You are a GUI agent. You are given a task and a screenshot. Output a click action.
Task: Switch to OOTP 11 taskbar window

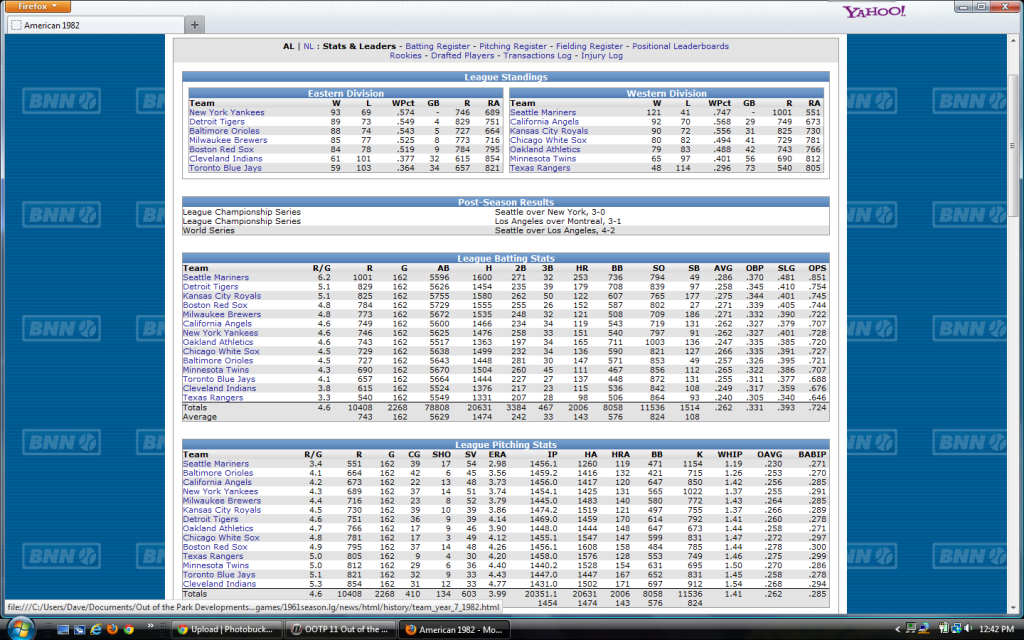(x=340, y=630)
